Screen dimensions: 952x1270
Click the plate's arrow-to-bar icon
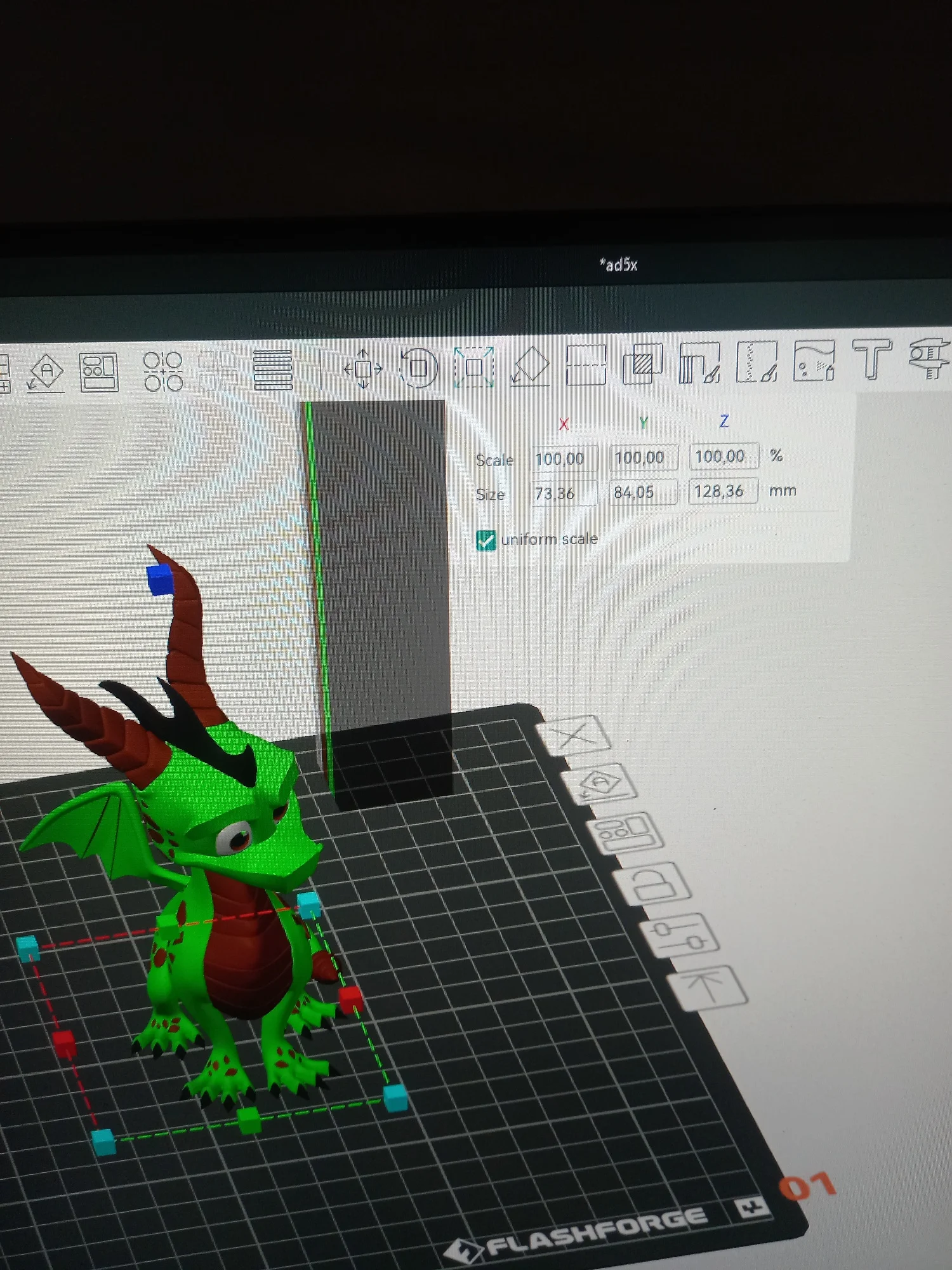[709, 987]
